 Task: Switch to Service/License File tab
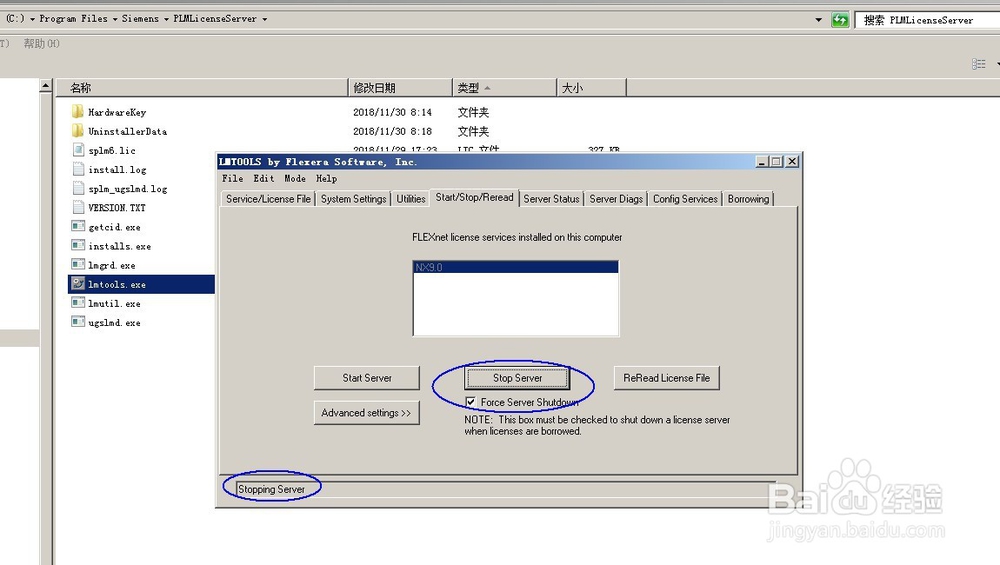(x=268, y=199)
